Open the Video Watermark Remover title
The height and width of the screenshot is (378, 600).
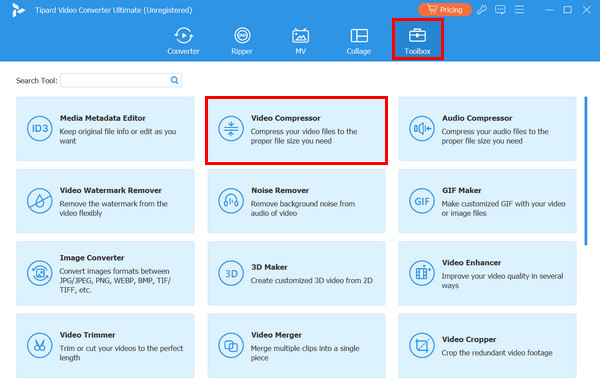coord(111,191)
